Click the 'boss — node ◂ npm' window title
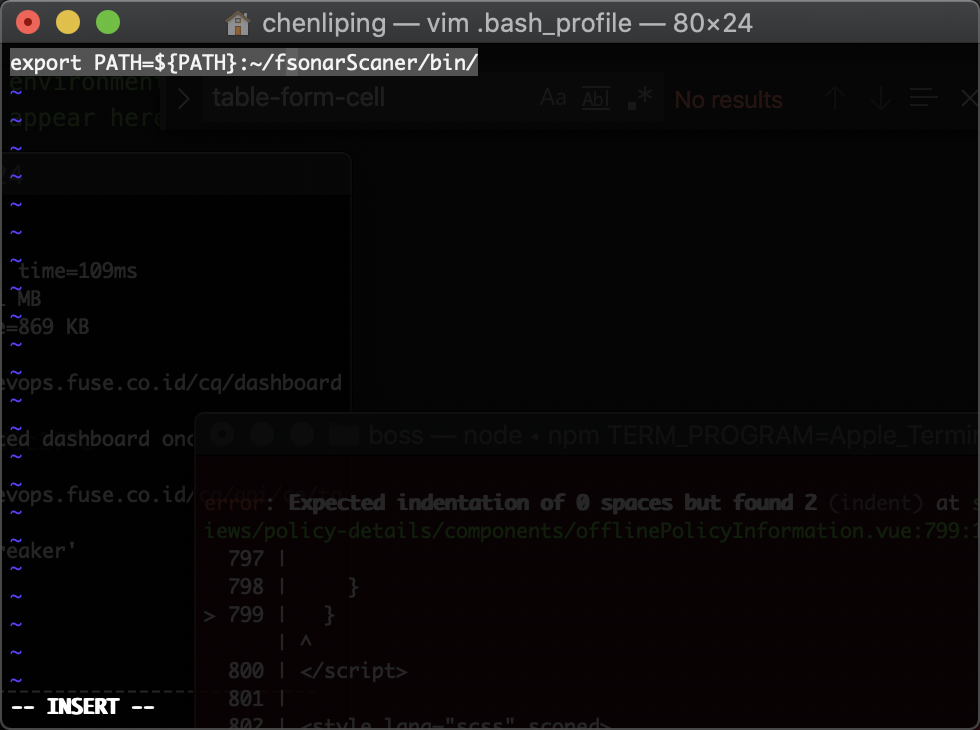The height and width of the screenshot is (730, 980). point(674,435)
